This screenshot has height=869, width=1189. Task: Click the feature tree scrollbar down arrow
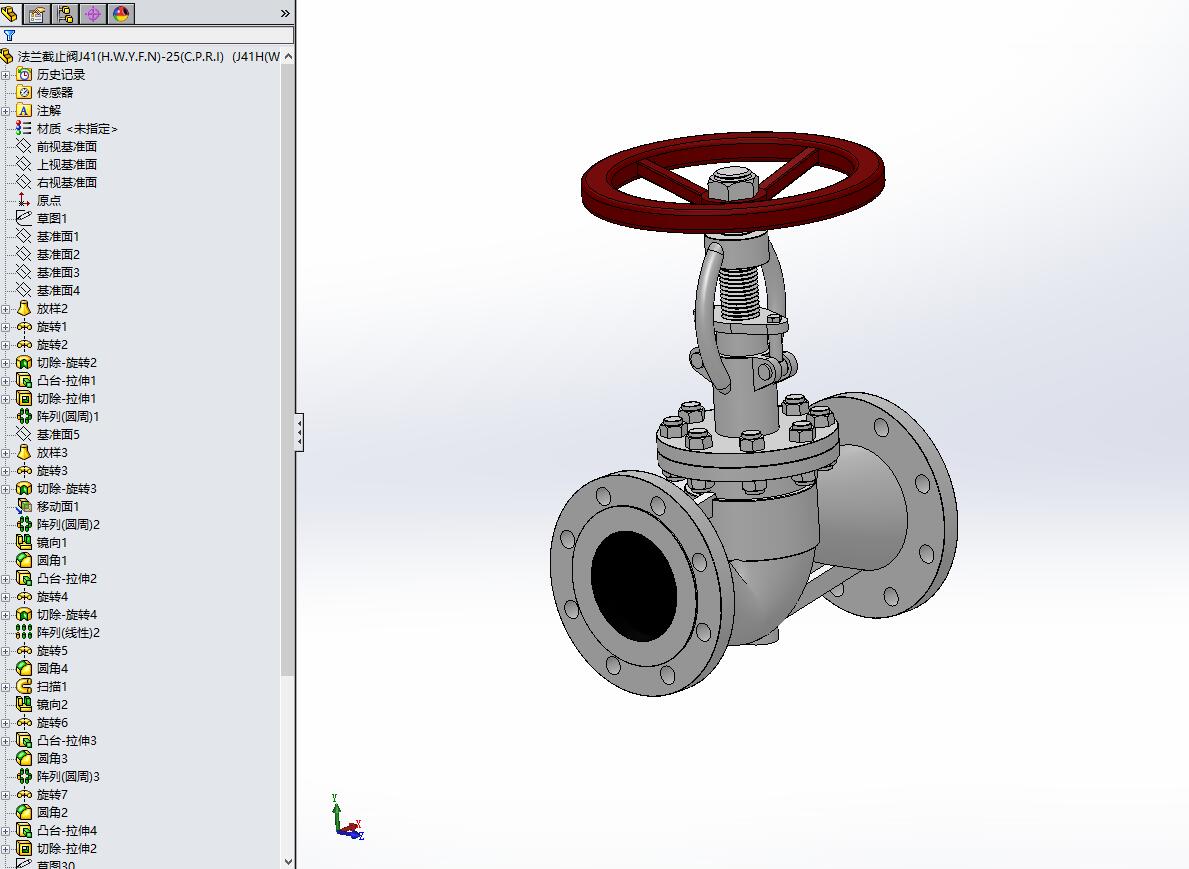coord(288,861)
